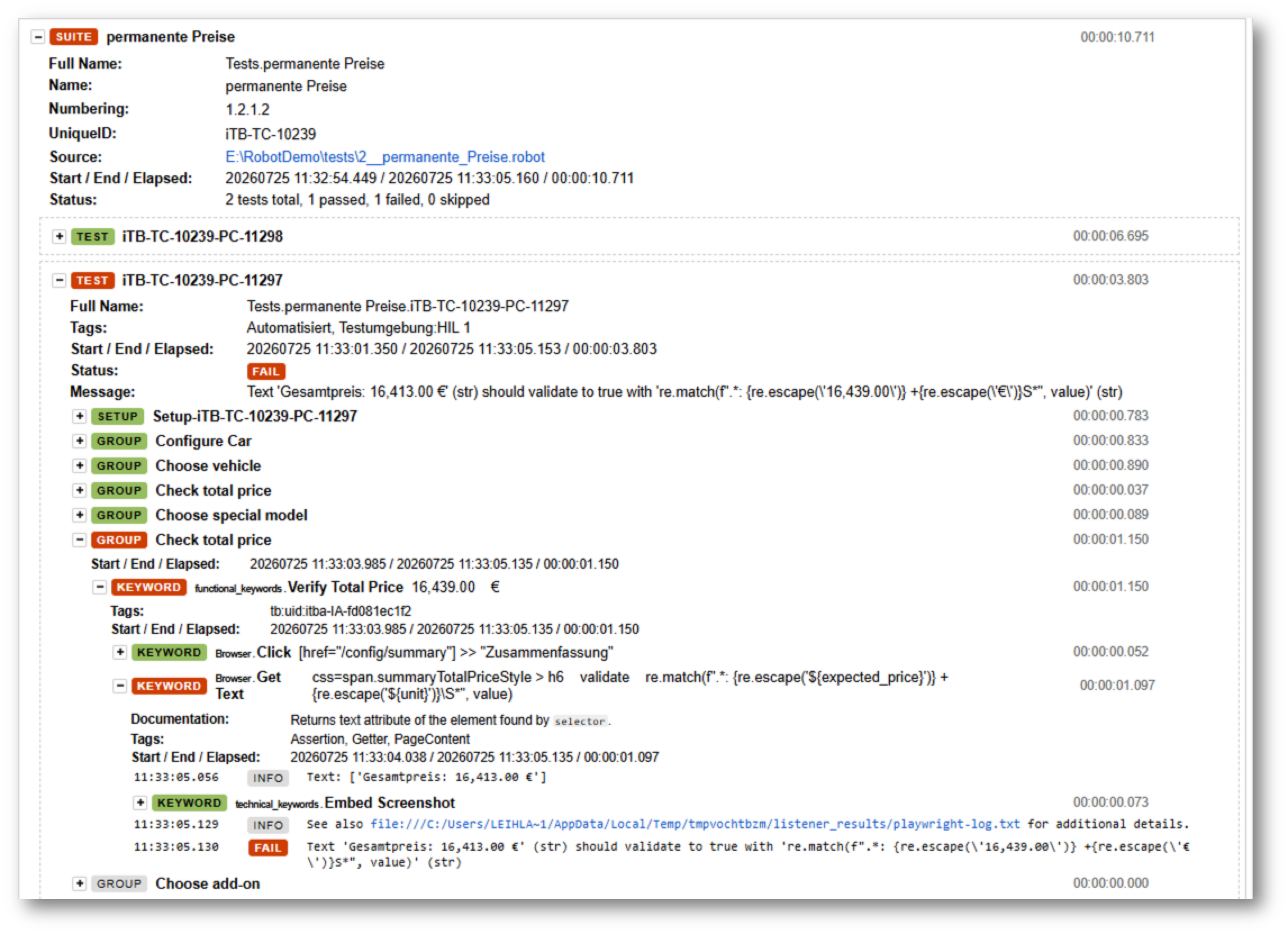Viewport: 1288px width, 934px height.
Task: Collapse test iTB-TC-10239-PC-11297
Action: click(x=59, y=280)
